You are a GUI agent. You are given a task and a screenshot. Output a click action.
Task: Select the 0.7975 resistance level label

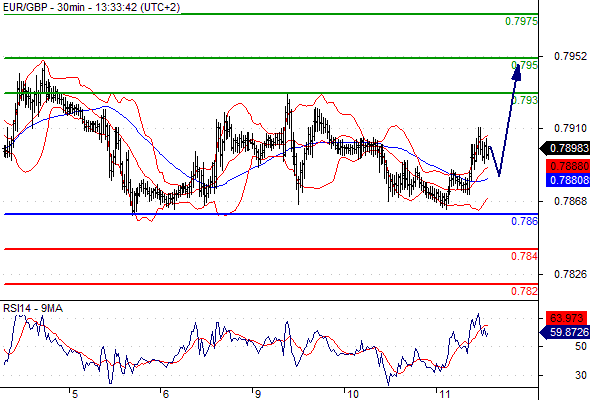point(521,21)
